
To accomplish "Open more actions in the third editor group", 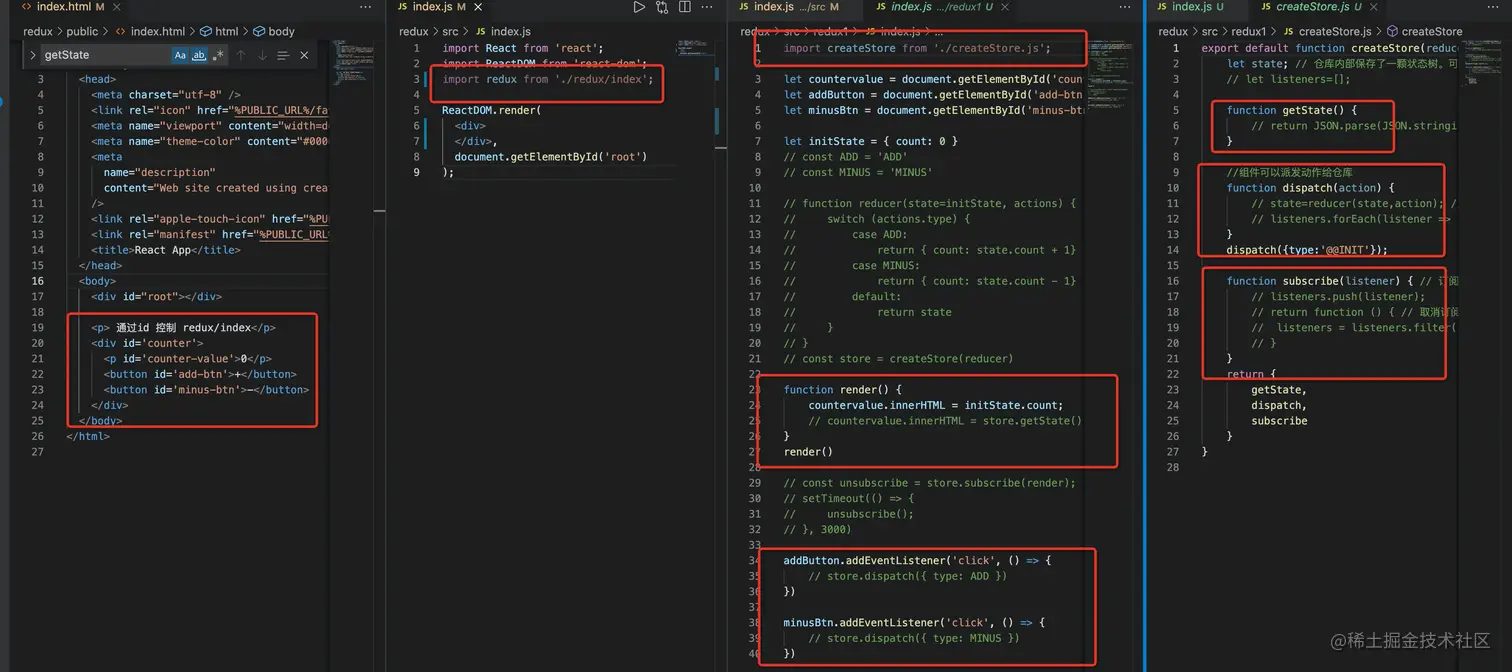I will 1123,7.
